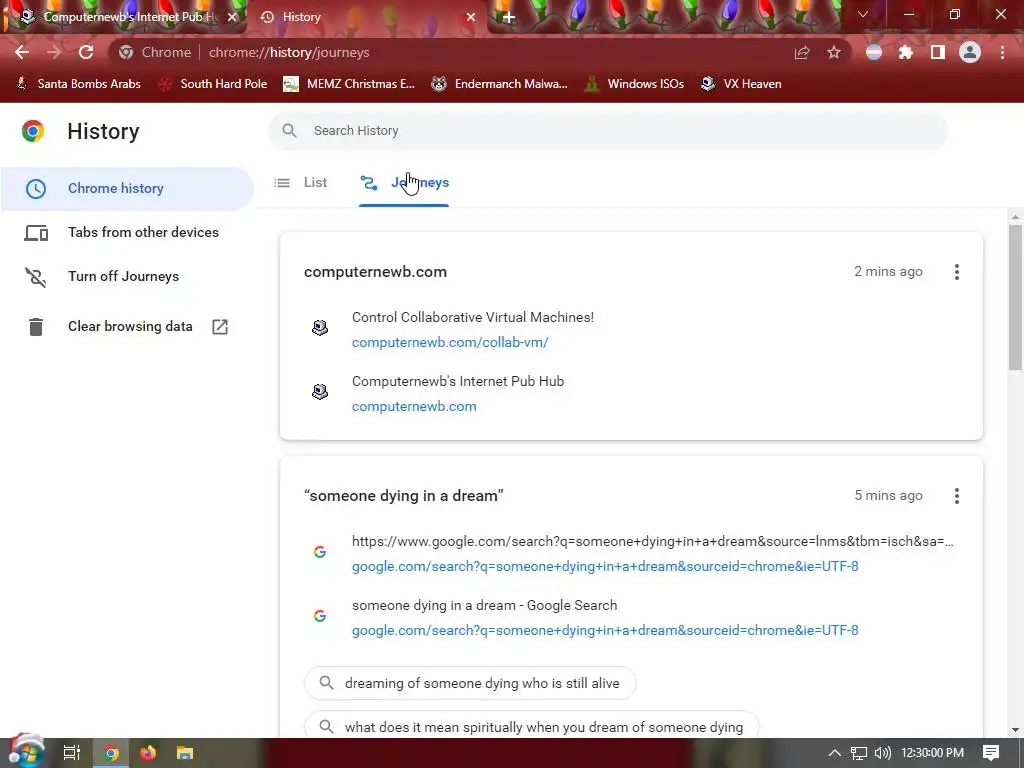Open the tab search chevron
This screenshot has height=768, width=1024.
863,14
